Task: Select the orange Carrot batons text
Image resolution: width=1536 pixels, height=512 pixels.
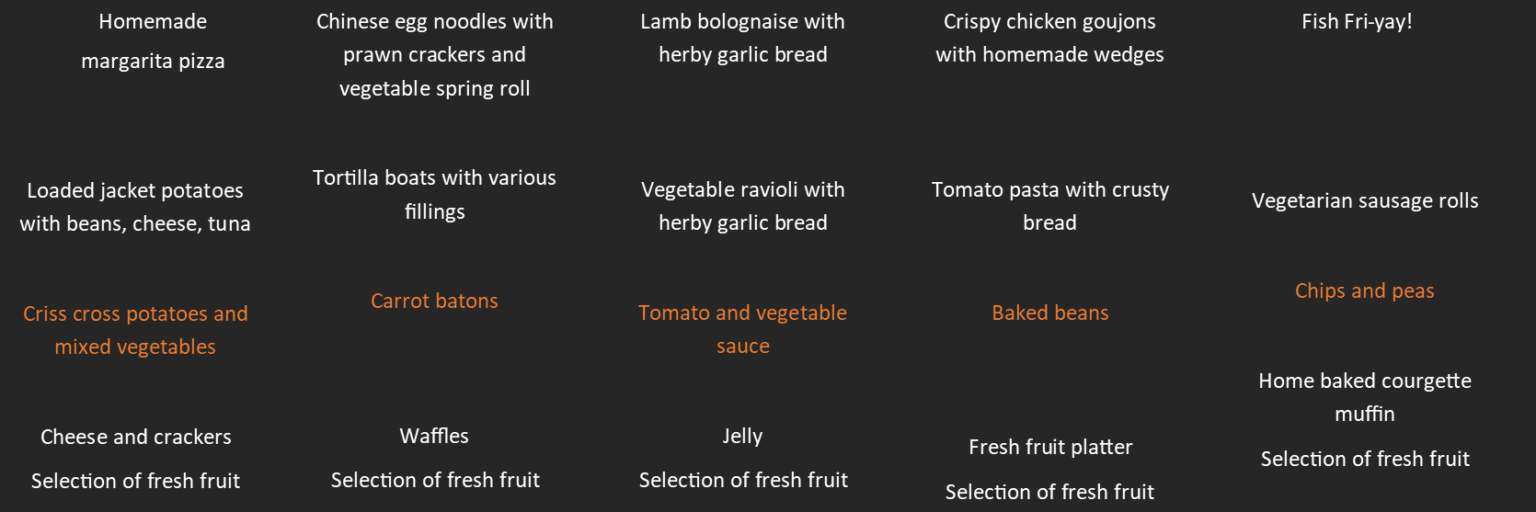Action: tap(434, 301)
